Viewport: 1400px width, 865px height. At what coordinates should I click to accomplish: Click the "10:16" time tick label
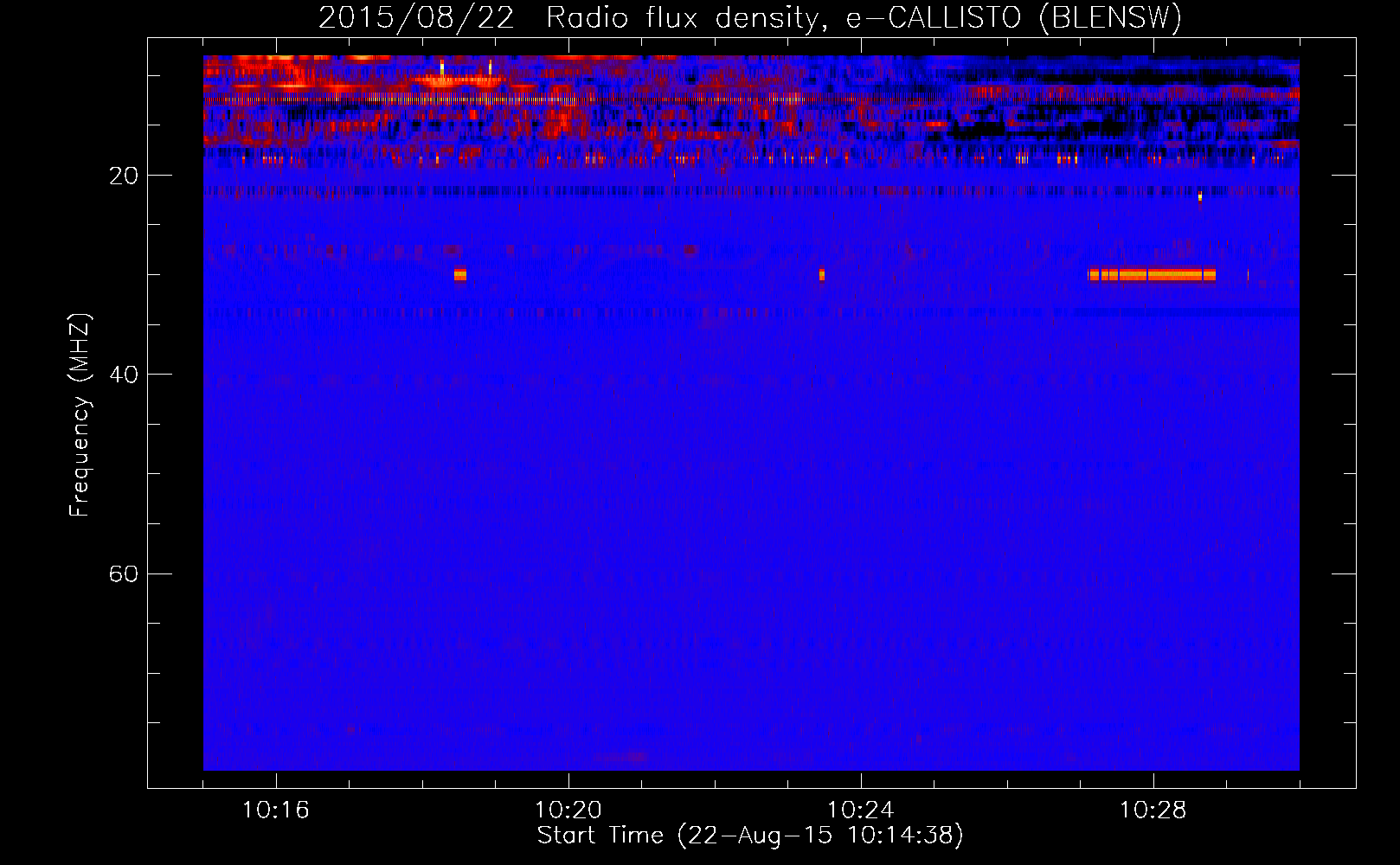click(x=276, y=811)
